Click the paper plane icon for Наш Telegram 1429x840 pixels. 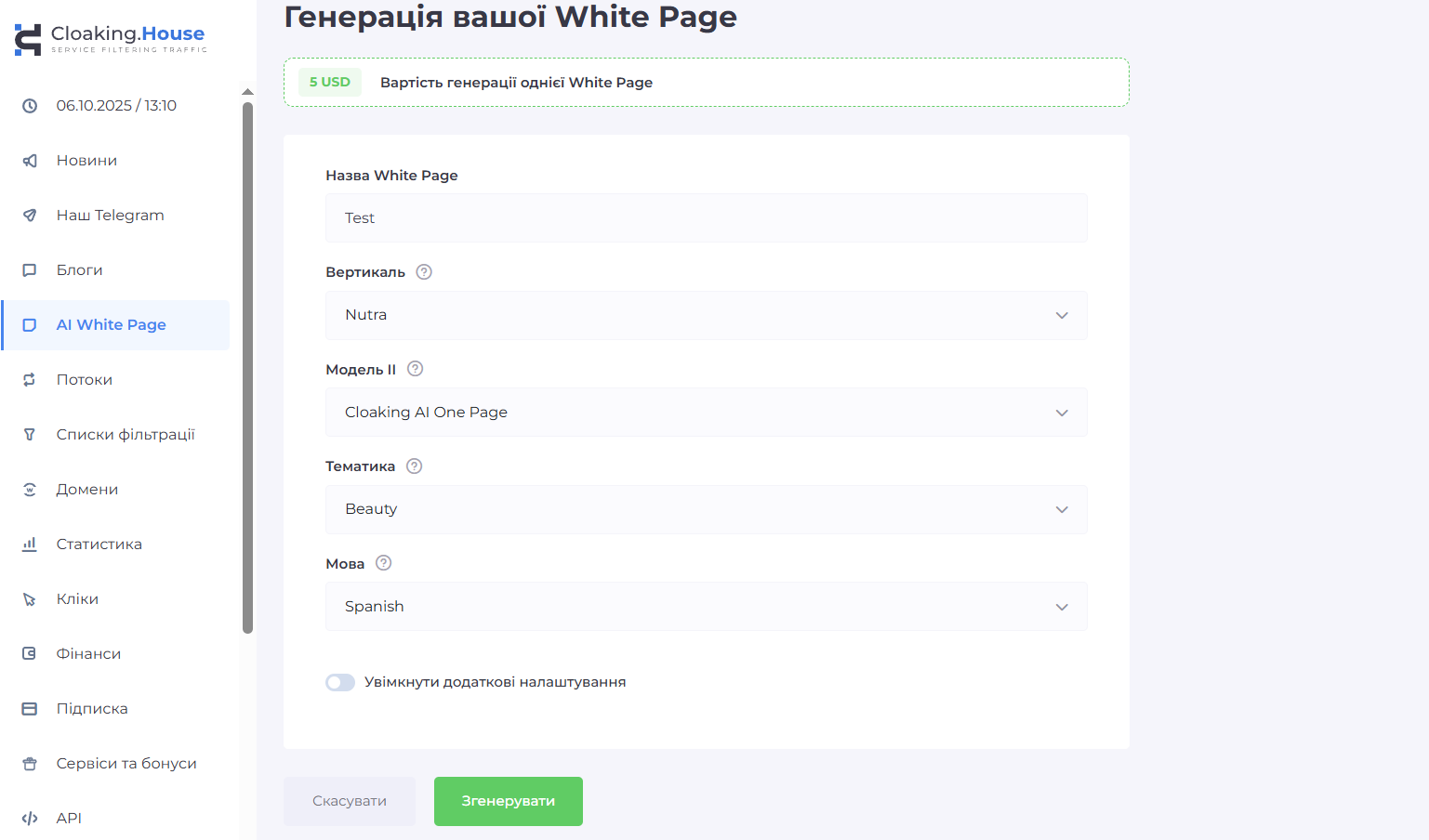(30, 216)
